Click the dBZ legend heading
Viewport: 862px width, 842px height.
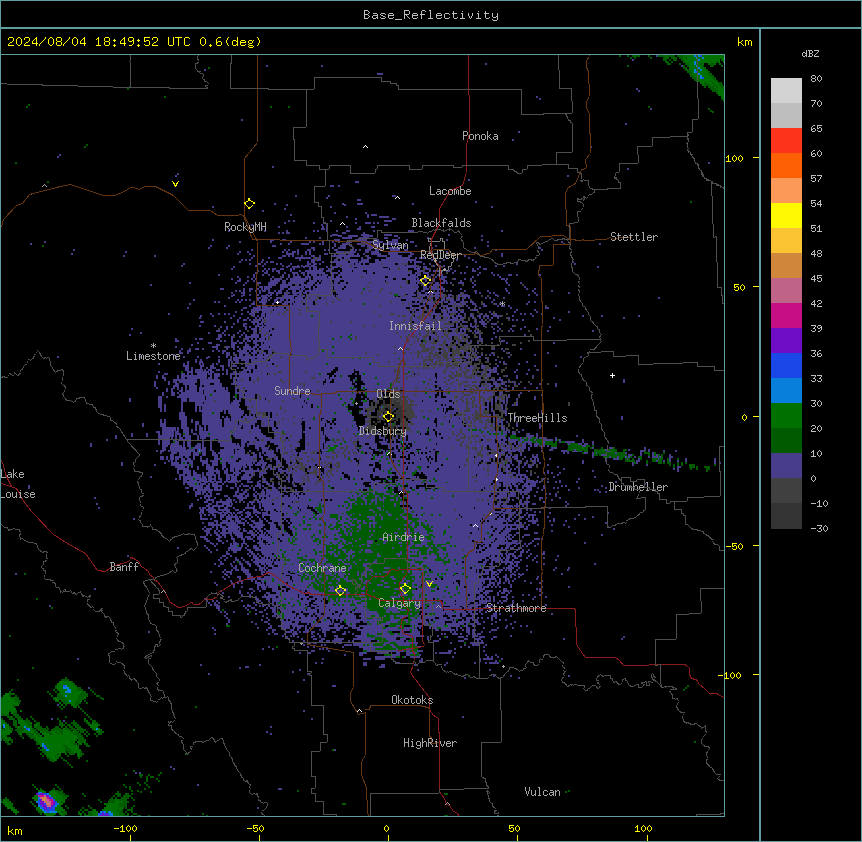click(810, 53)
